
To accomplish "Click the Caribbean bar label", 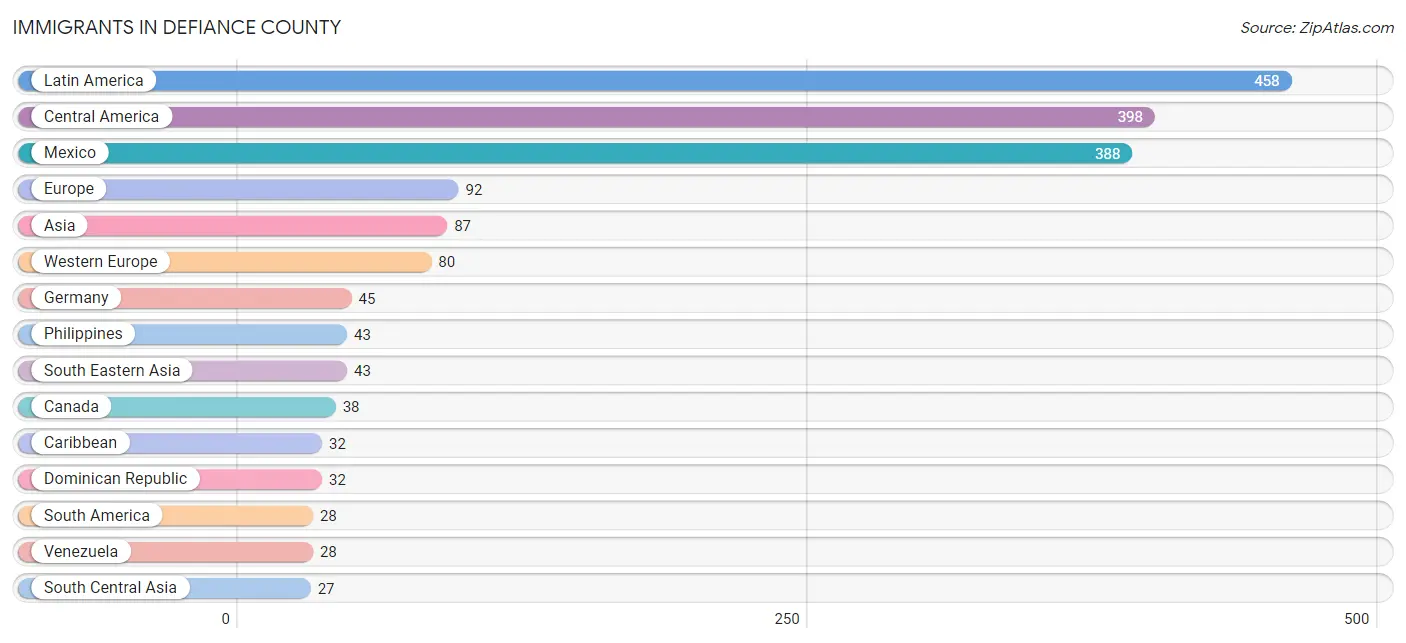I will 80,443.
